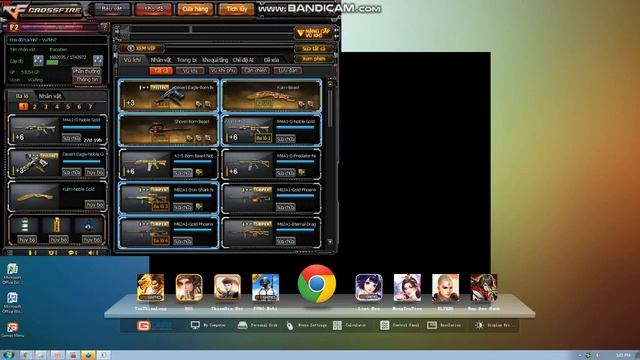Open the bald monk game icon in dock
Screen dimensions: 640x360
click(445, 288)
